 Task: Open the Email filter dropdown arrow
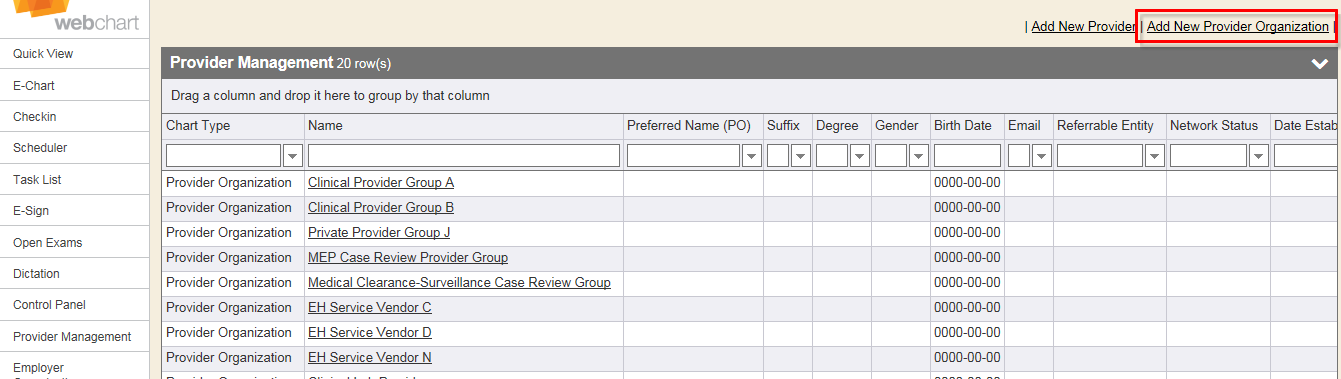coord(1041,155)
